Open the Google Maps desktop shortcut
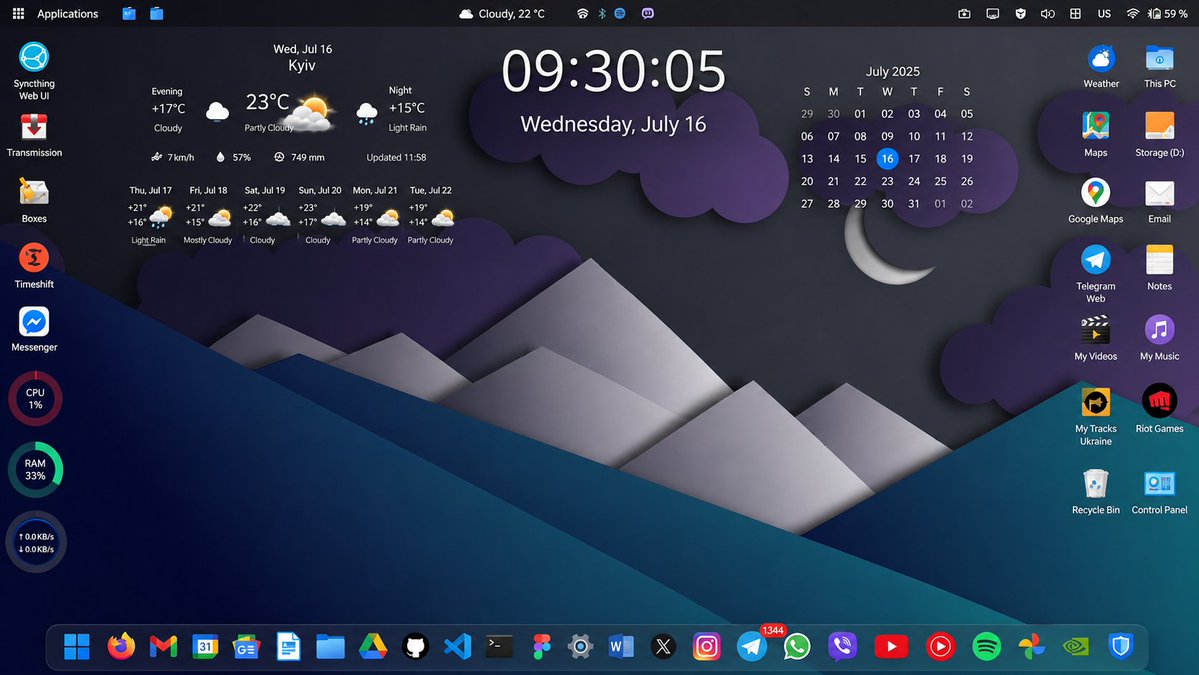The height and width of the screenshot is (675, 1199). point(1095,200)
